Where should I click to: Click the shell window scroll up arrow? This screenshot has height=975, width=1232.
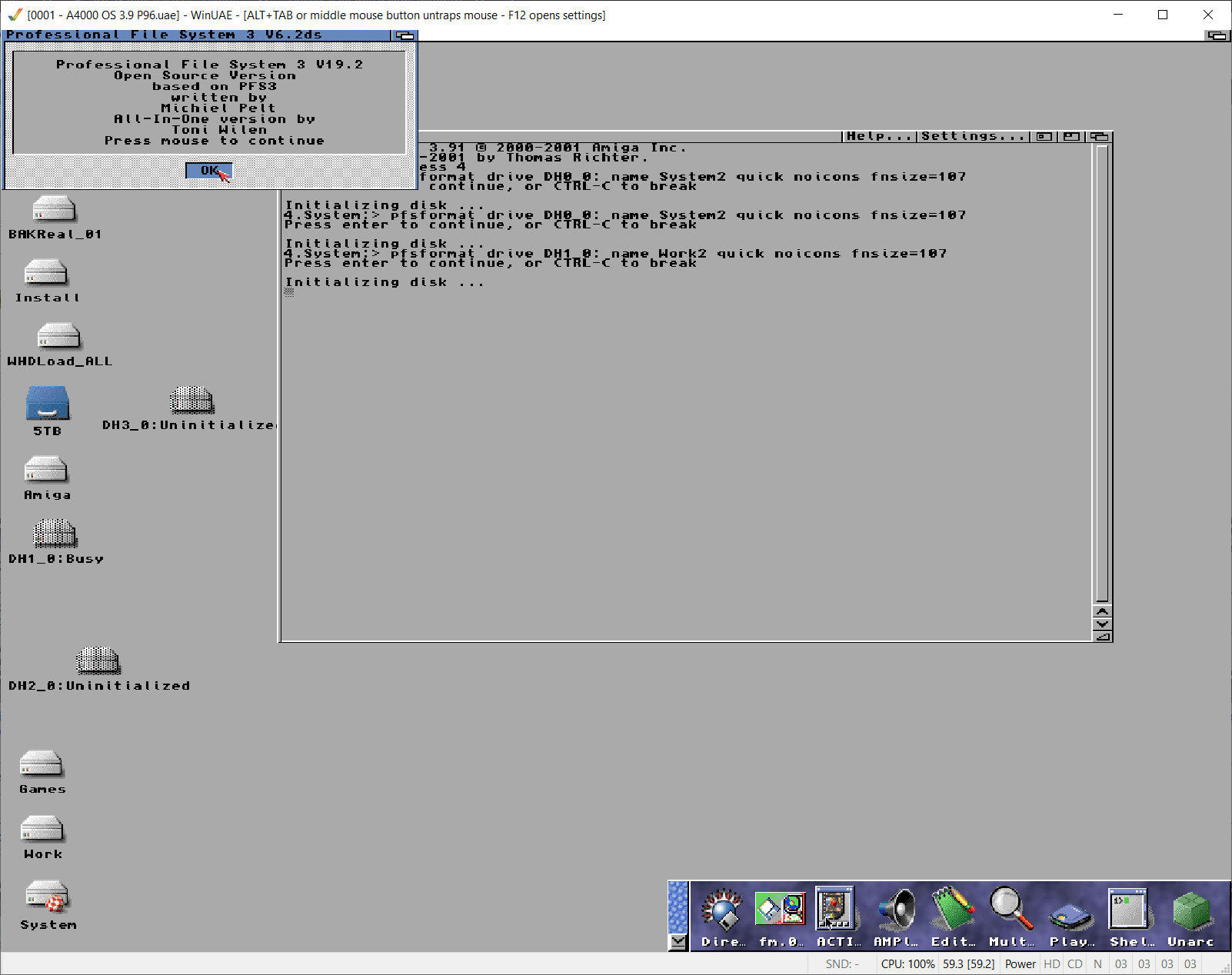1102,612
